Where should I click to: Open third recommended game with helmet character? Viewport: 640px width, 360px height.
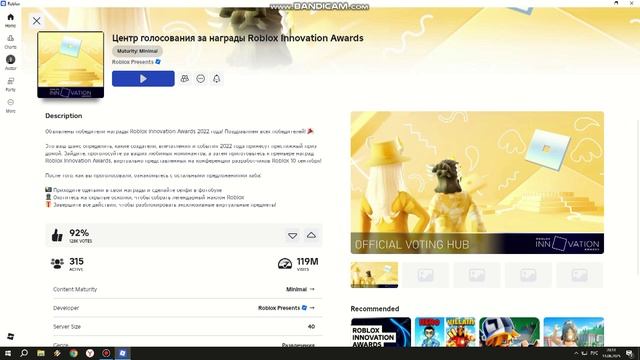tap(509, 332)
